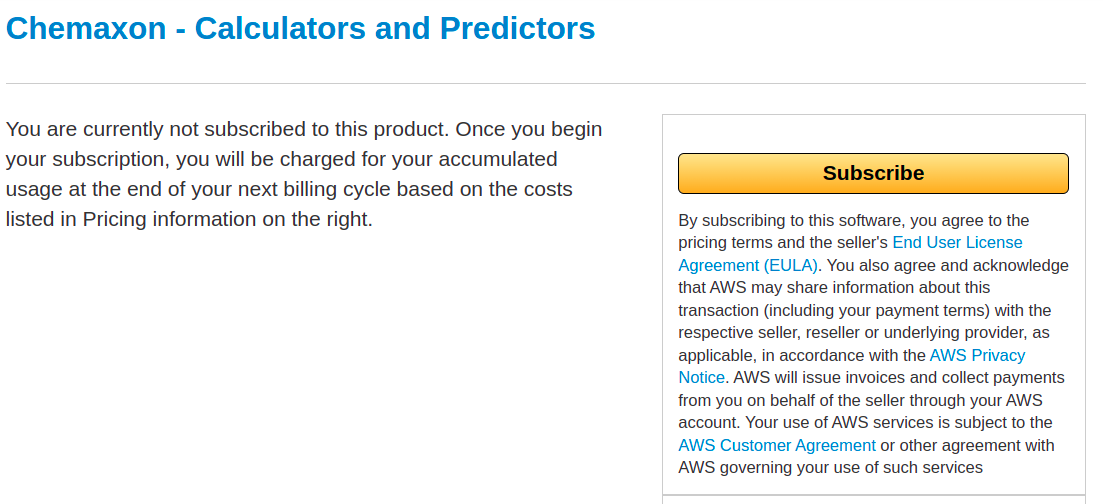Follow the AWS Customer Agreement link
The height and width of the screenshot is (504, 1103).
pos(777,445)
